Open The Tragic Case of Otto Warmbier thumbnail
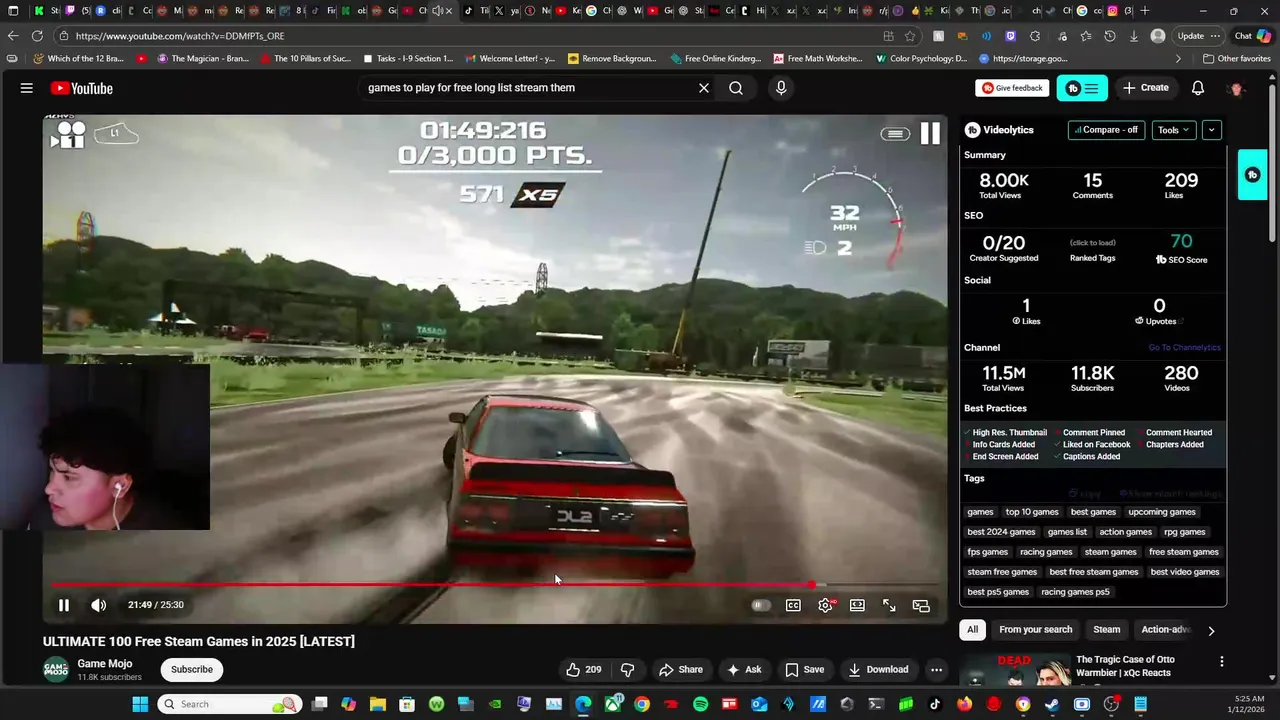 click(x=1014, y=669)
